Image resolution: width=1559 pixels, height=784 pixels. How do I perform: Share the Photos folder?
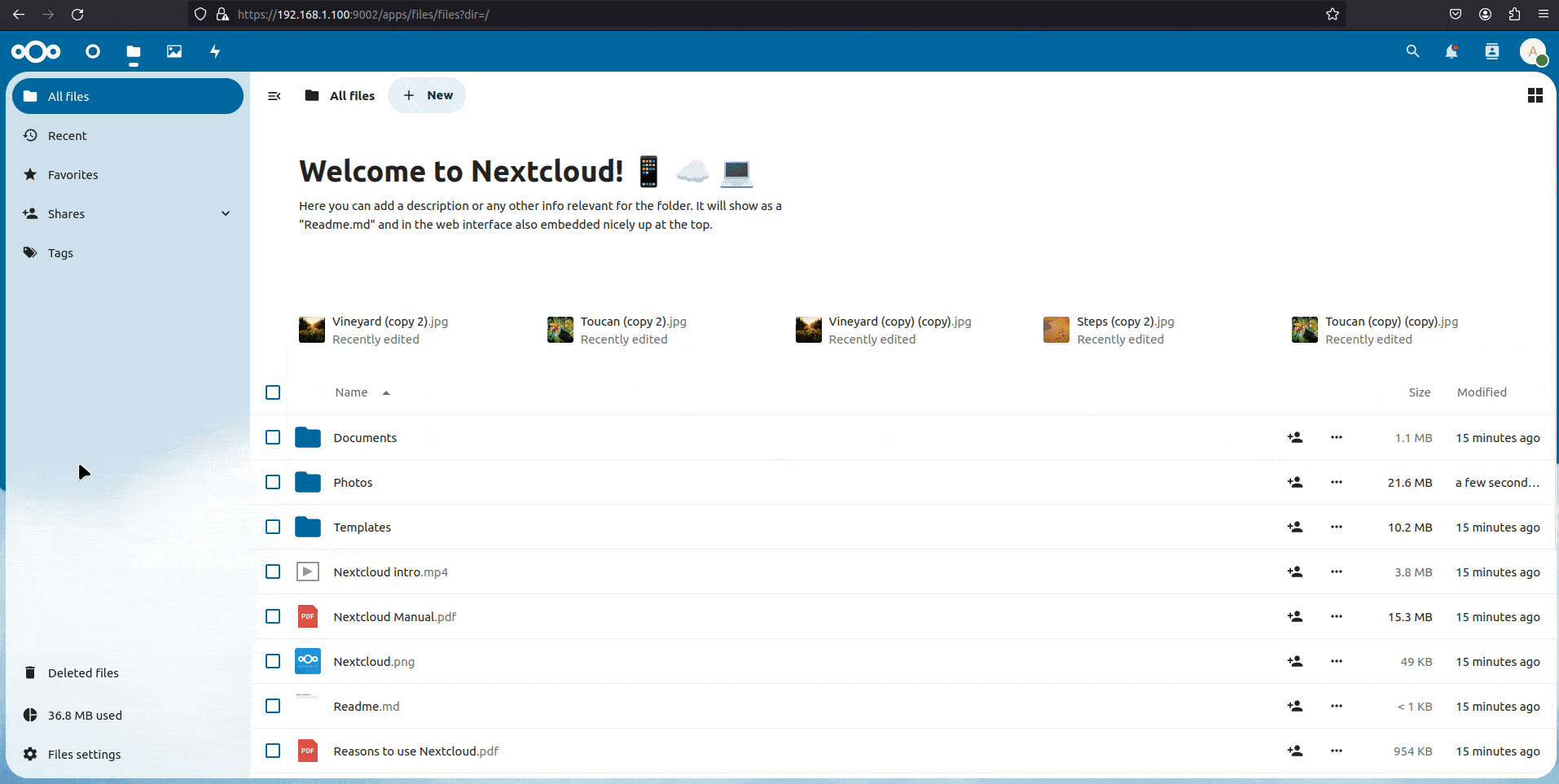coord(1295,482)
